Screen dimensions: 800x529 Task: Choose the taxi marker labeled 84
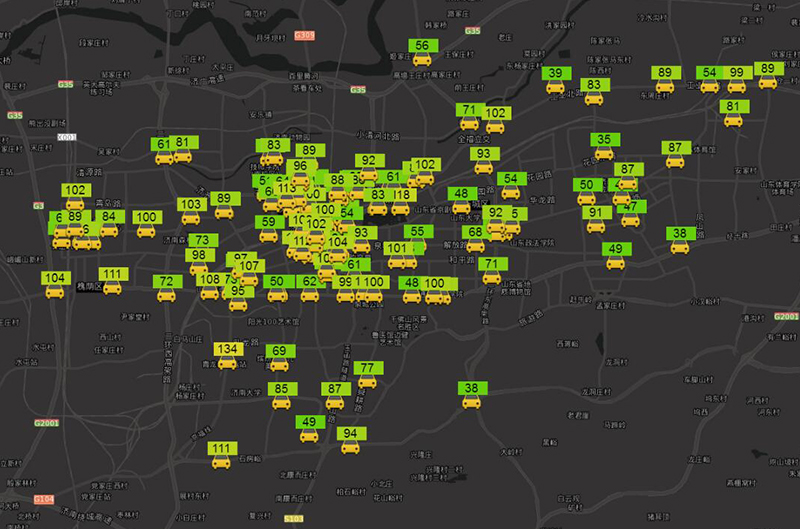coord(109,232)
